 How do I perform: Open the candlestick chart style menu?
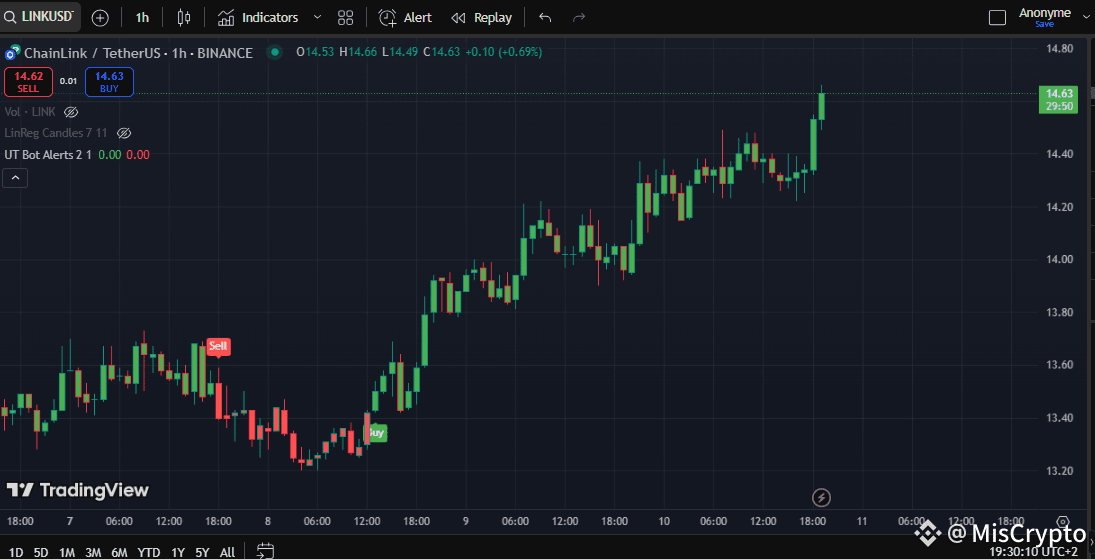point(184,17)
